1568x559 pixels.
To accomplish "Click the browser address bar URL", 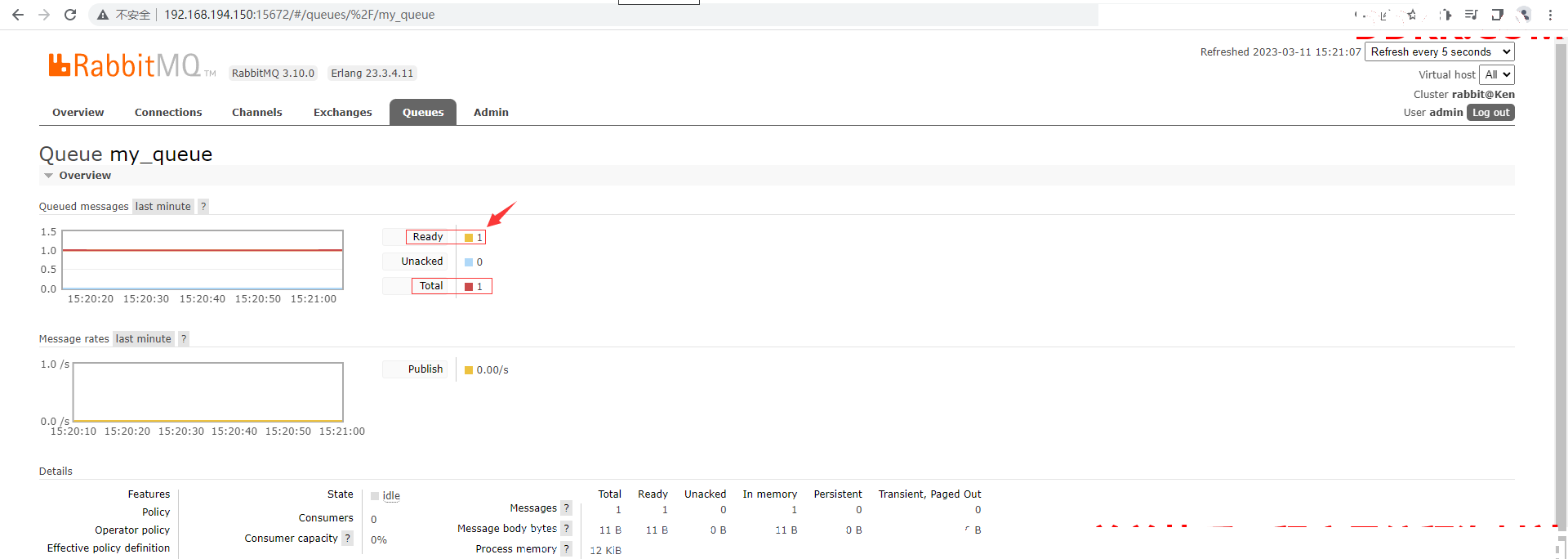I will [300, 15].
